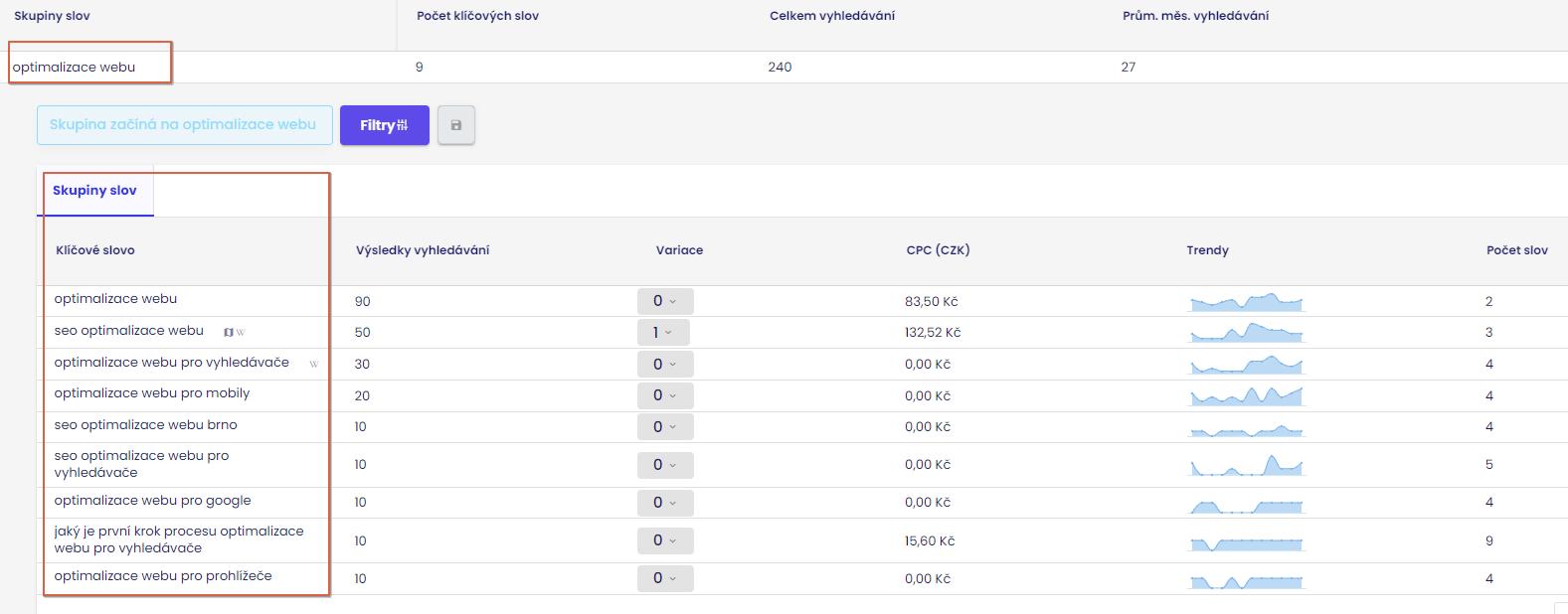Image resolution: width=1568 pixels, height=614 pixels.
Task: Click Wikipedia icon beside 'optimalizace webu pro vyhledávače'
Action: (x=314, y=364)
